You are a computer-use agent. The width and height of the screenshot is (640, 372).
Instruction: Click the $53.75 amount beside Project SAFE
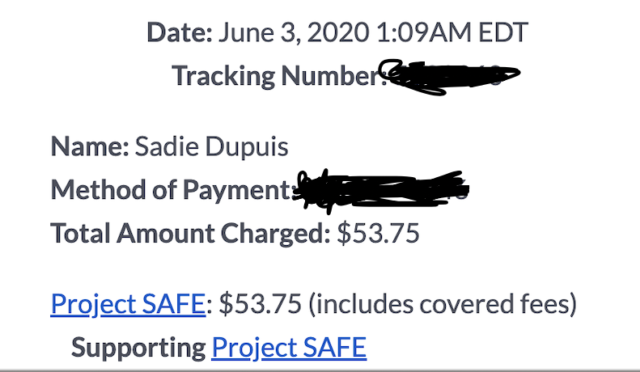tap(260, 304)
